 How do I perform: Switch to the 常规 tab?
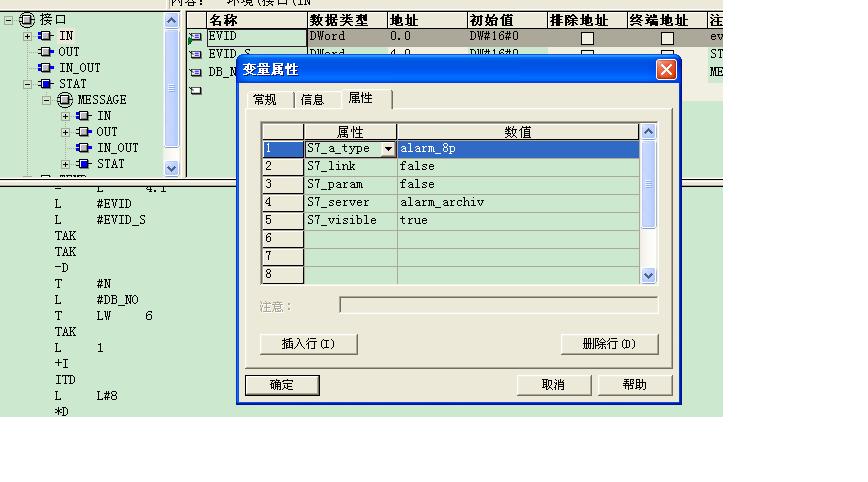click(265, 100)
